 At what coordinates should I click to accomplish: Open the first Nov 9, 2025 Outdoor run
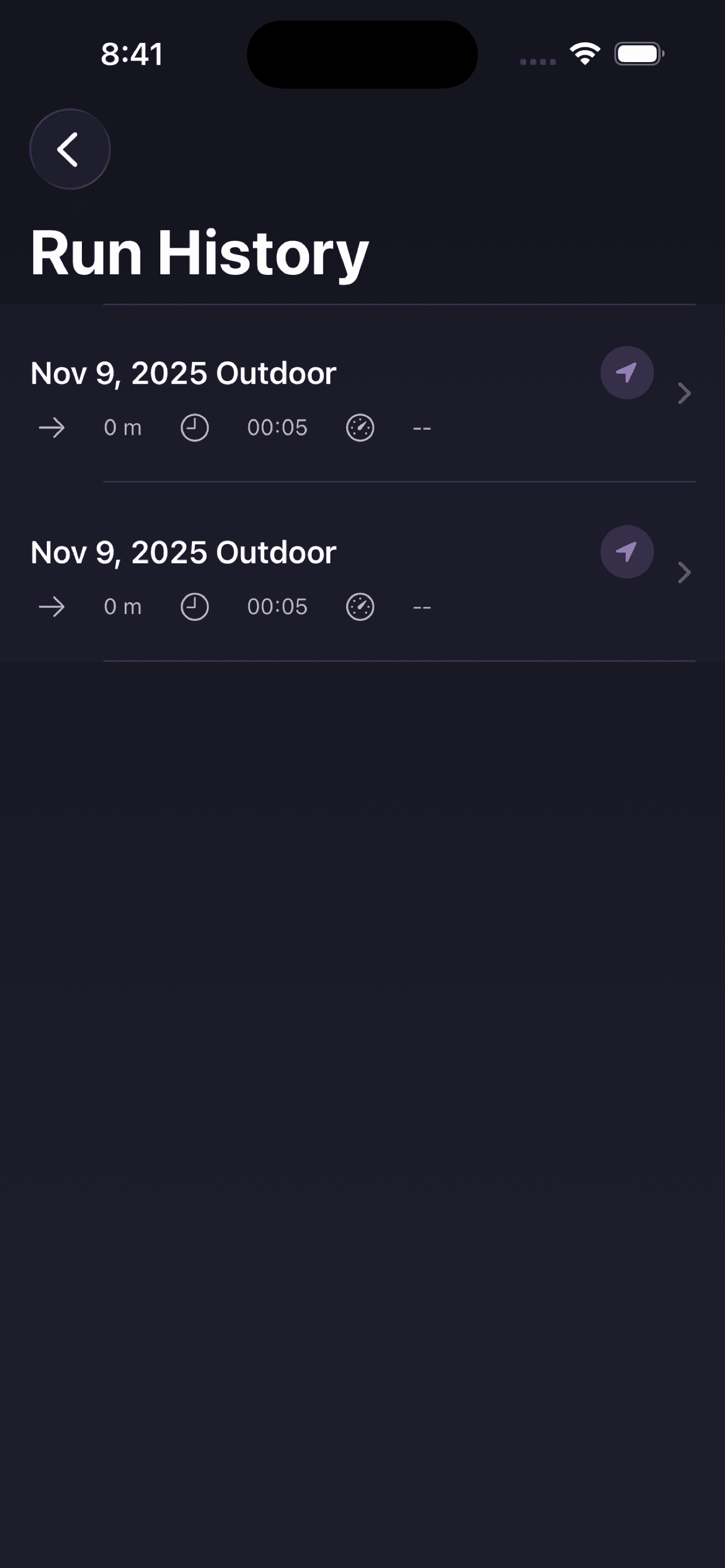(184, 373)
